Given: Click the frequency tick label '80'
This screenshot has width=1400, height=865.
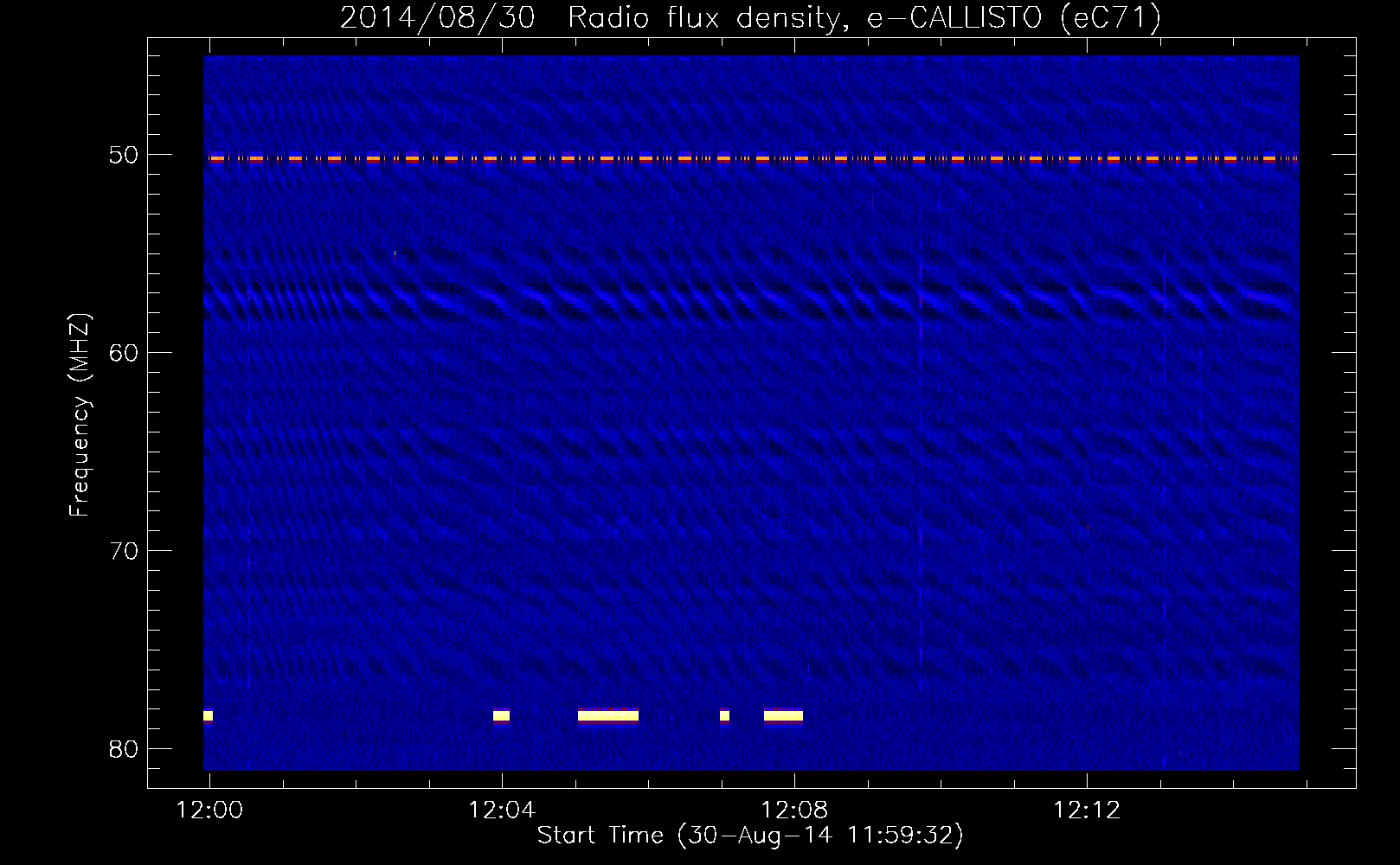Looking at the screenshot, I should 124,749.
